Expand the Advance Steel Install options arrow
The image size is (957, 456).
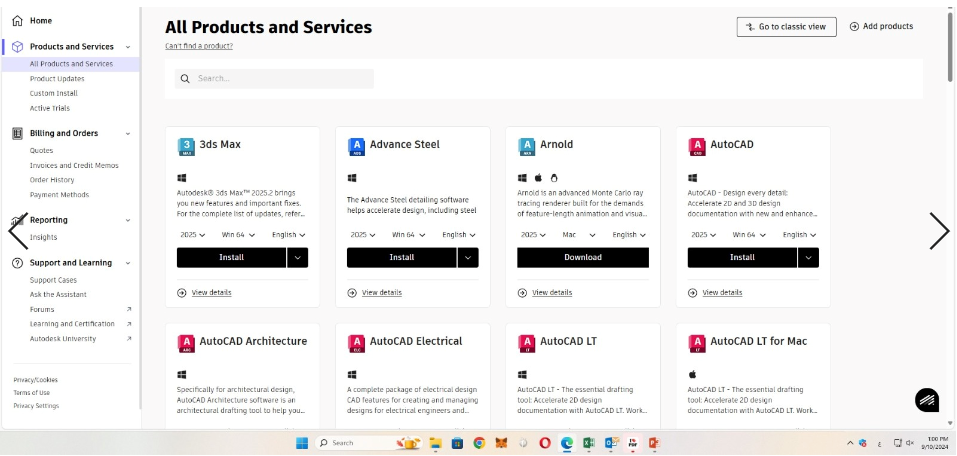[x=468, y=258]
